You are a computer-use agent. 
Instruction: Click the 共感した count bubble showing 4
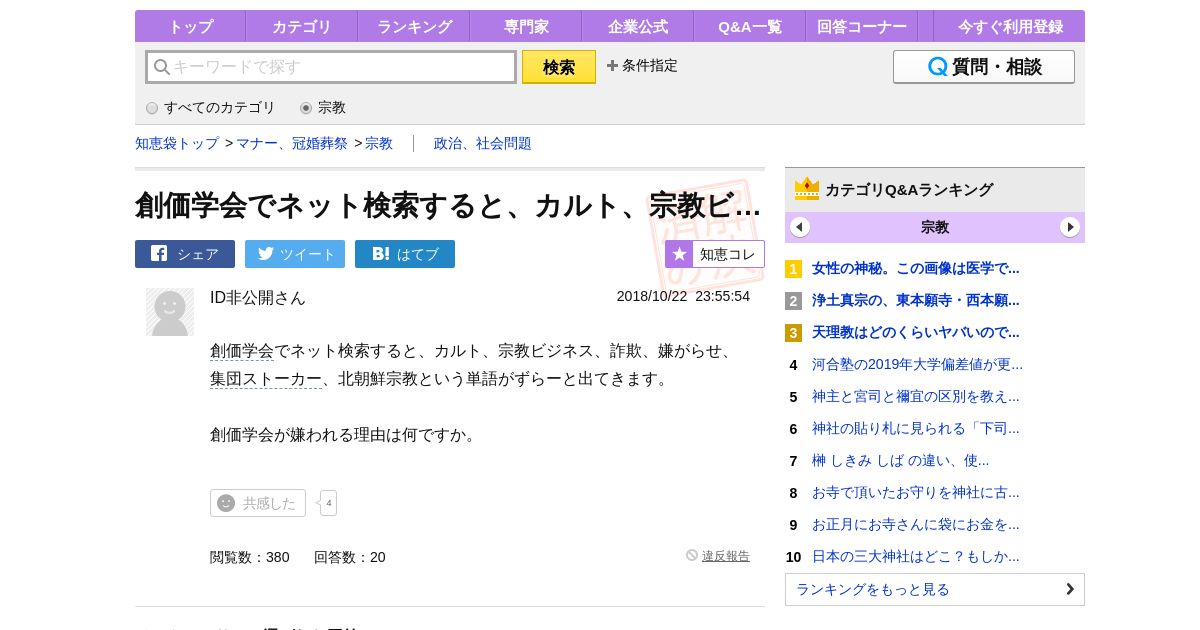coord(328,503)
